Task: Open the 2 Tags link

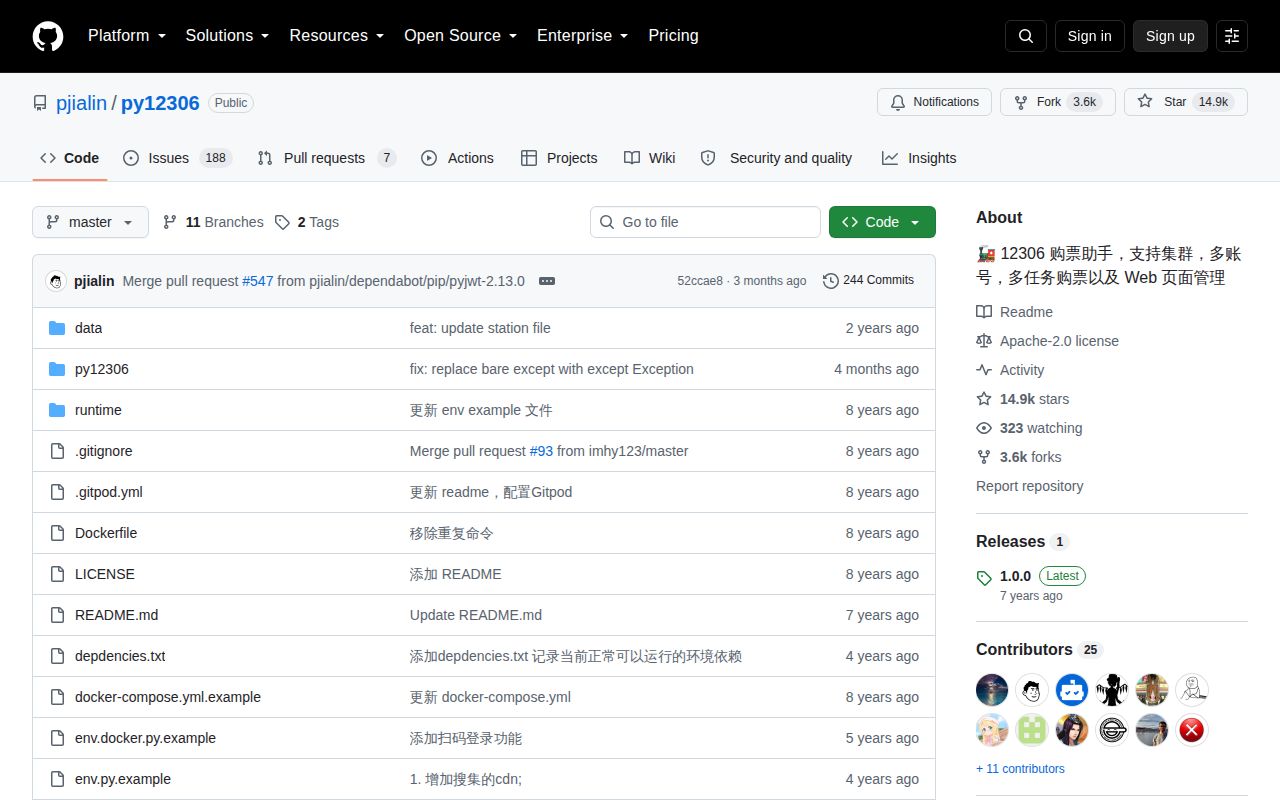Action: tap(307, 222)
